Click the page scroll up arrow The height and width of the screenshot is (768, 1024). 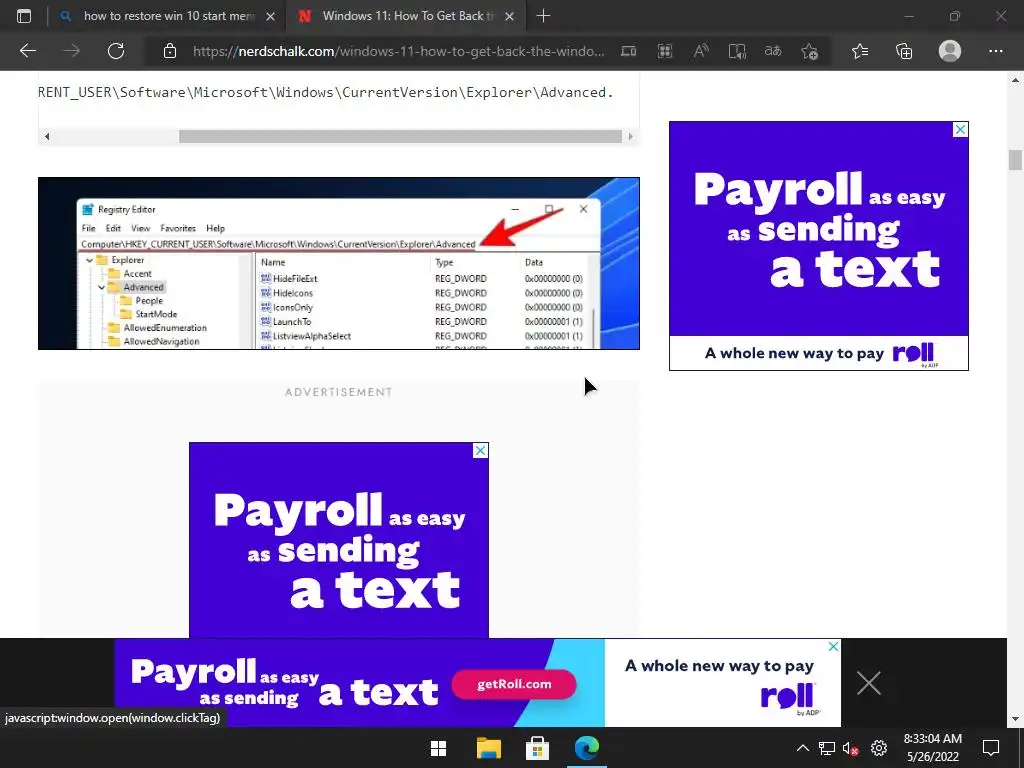[x=1015, y=80]
